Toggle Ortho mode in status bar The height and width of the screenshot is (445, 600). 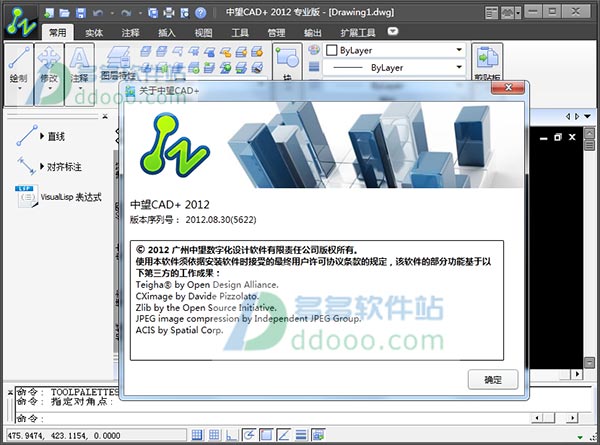click(232, 435)
